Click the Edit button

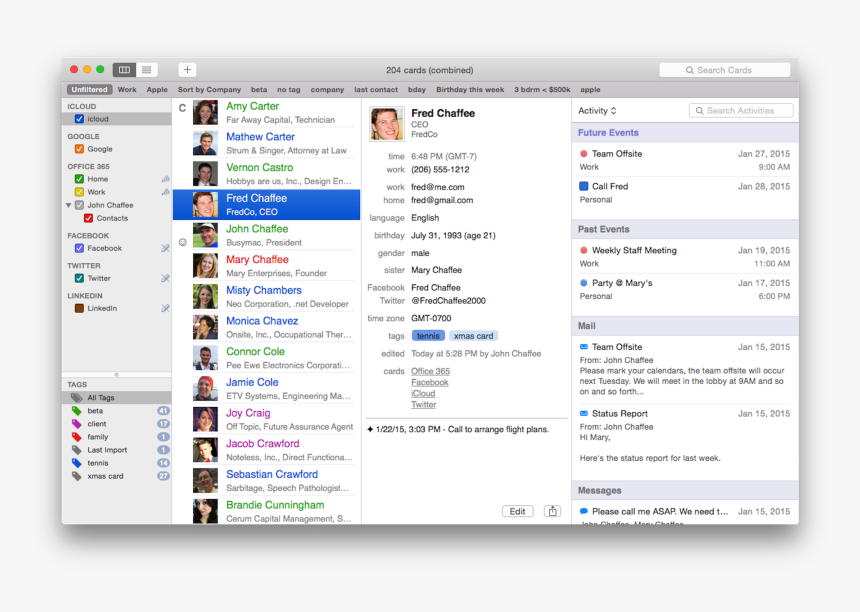(x=517, y=511)
